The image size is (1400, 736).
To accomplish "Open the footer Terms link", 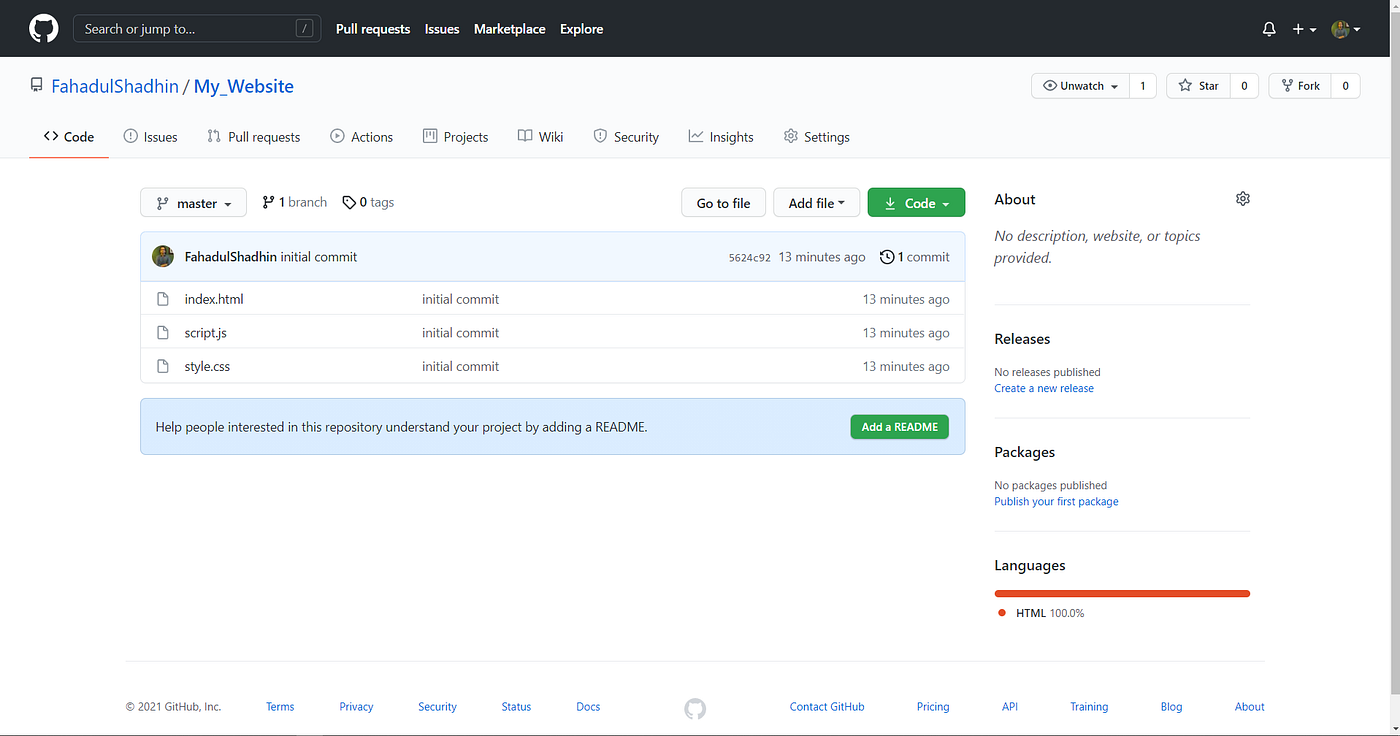I will (280, 706).
